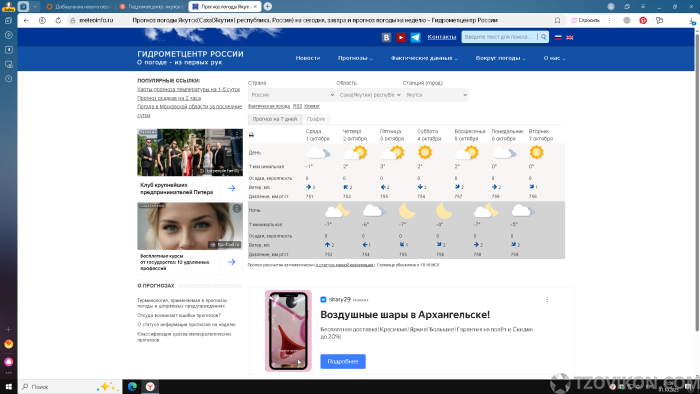Expand the О нас menu

554,58
